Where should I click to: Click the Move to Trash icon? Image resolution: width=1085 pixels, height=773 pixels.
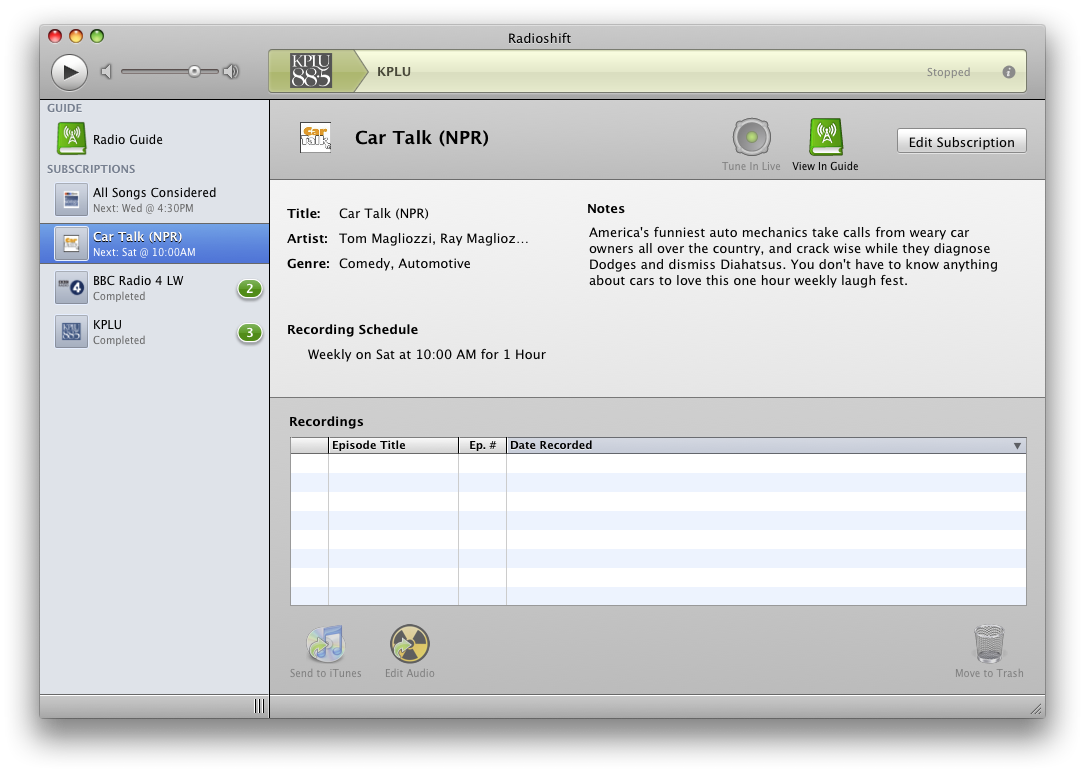[988, 645]
